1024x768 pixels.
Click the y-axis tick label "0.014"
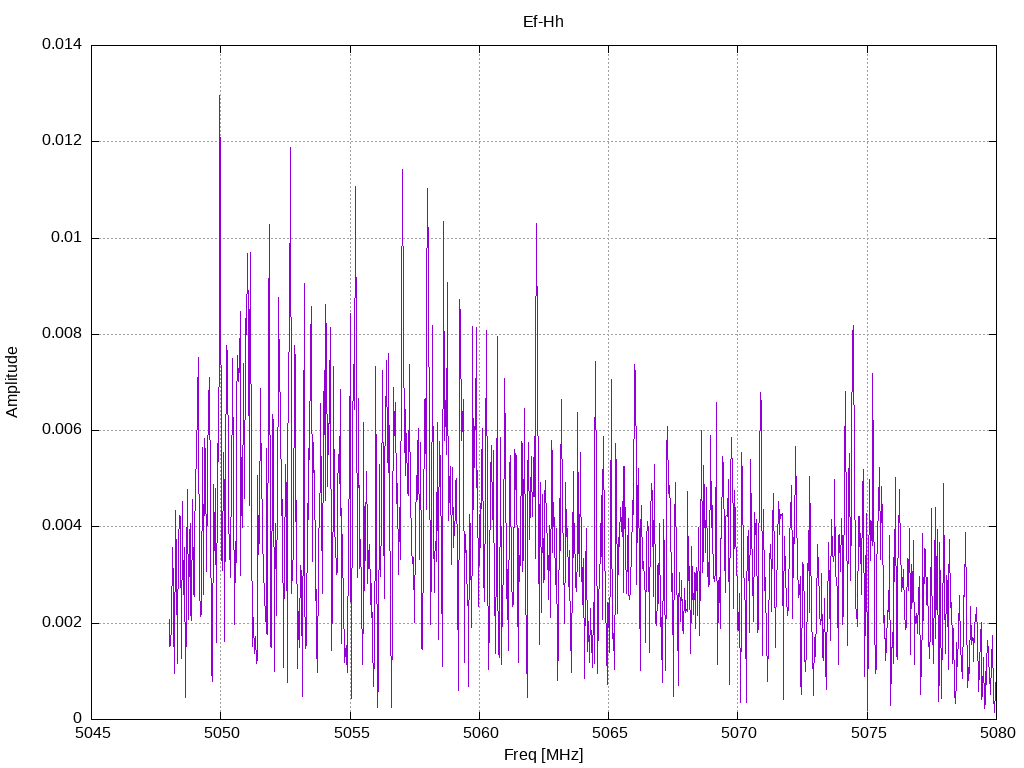pos(62,44)
